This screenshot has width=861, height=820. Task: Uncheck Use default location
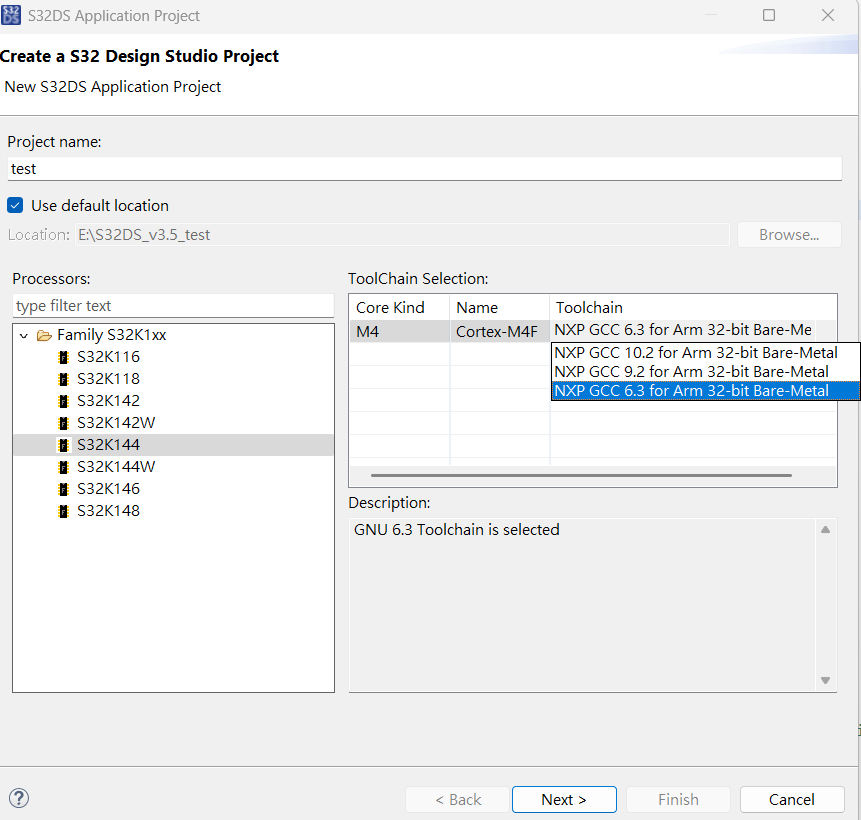click(15, 205)
